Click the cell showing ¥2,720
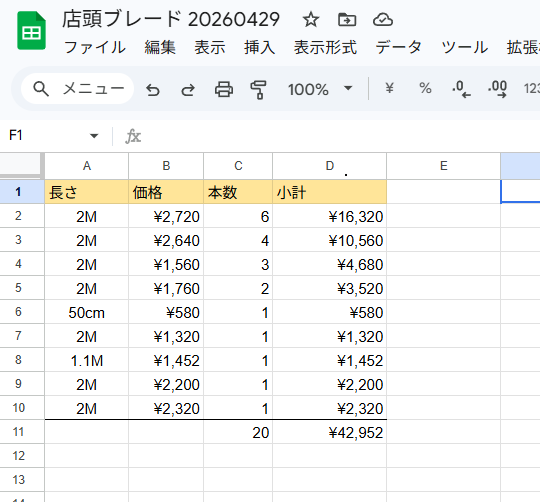Viewport: 540px width, 502px height. tap(166, 216)
